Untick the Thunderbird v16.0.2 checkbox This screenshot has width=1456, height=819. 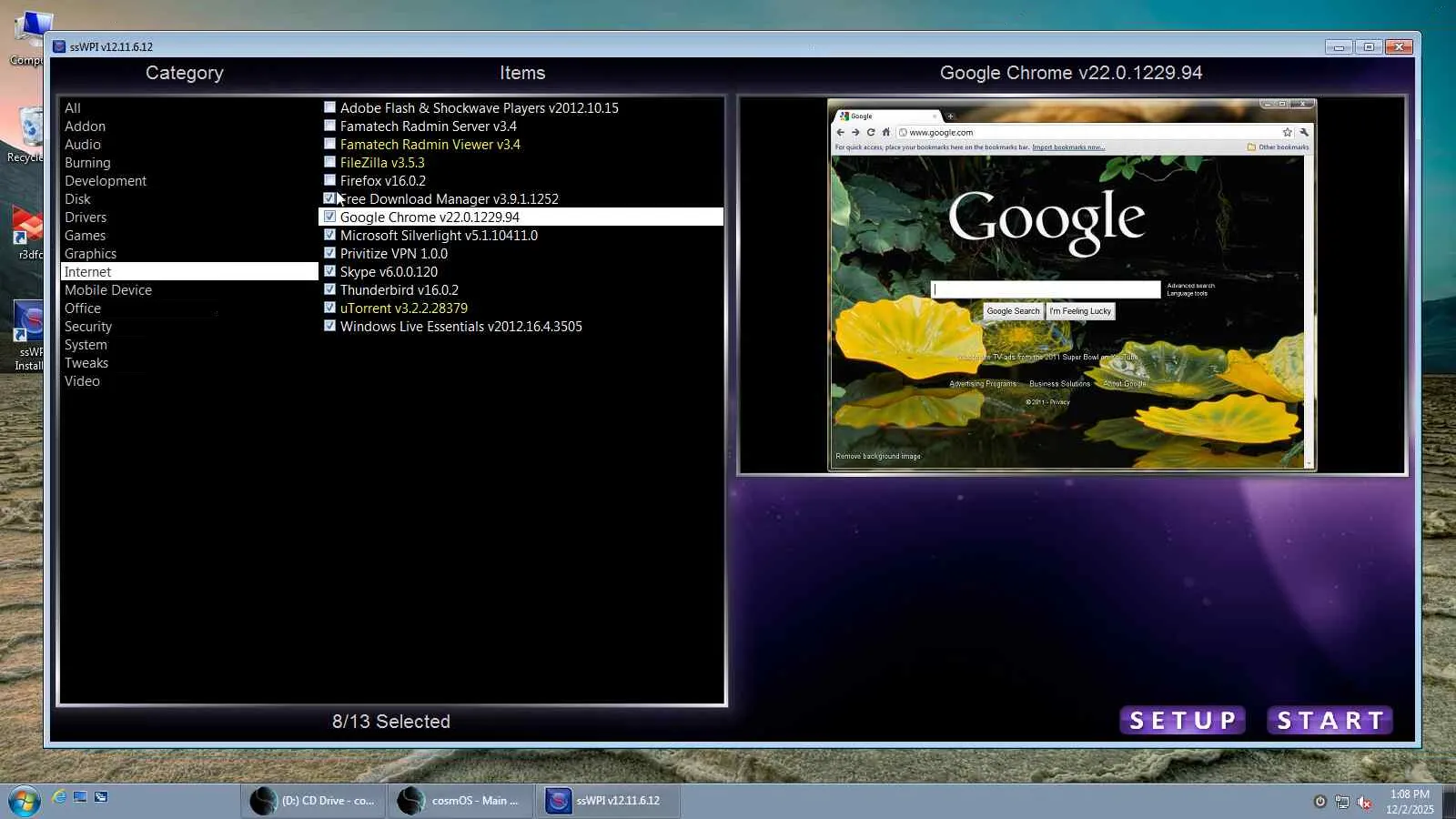pos(329,289)
